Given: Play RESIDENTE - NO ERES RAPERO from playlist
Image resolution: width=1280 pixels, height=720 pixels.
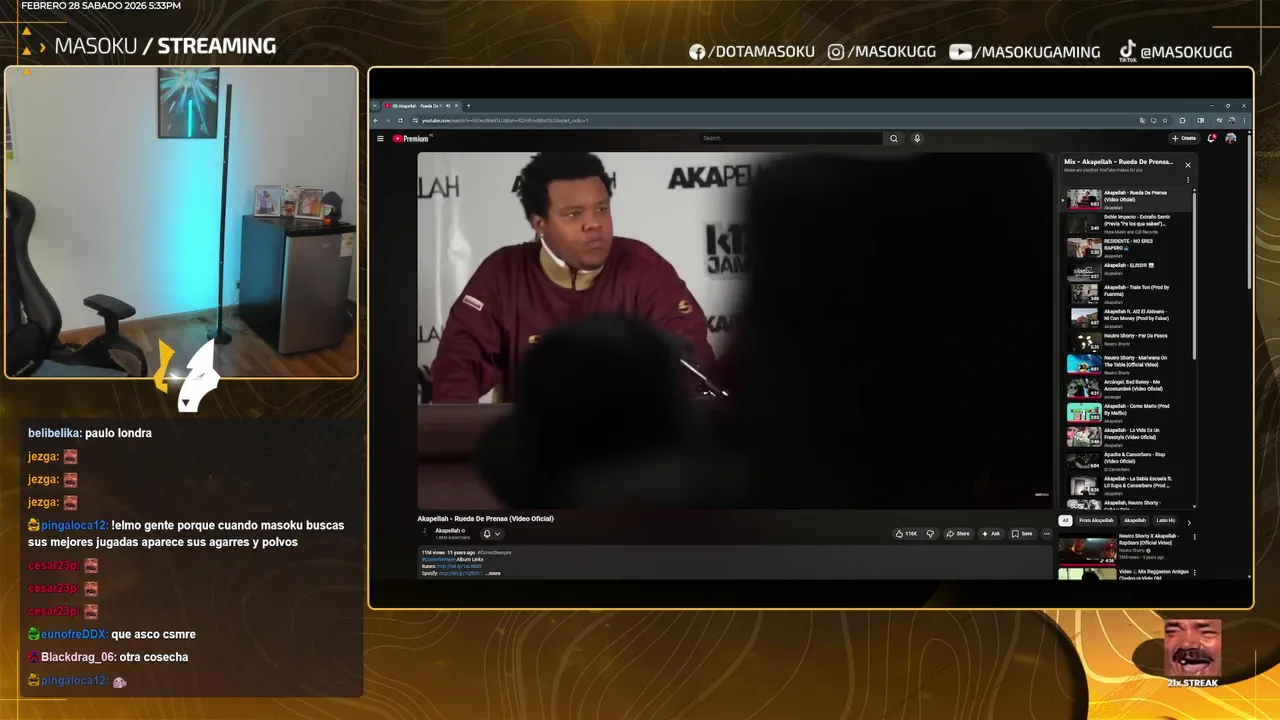Looking at the screenshot, I should click(1125, 247).
